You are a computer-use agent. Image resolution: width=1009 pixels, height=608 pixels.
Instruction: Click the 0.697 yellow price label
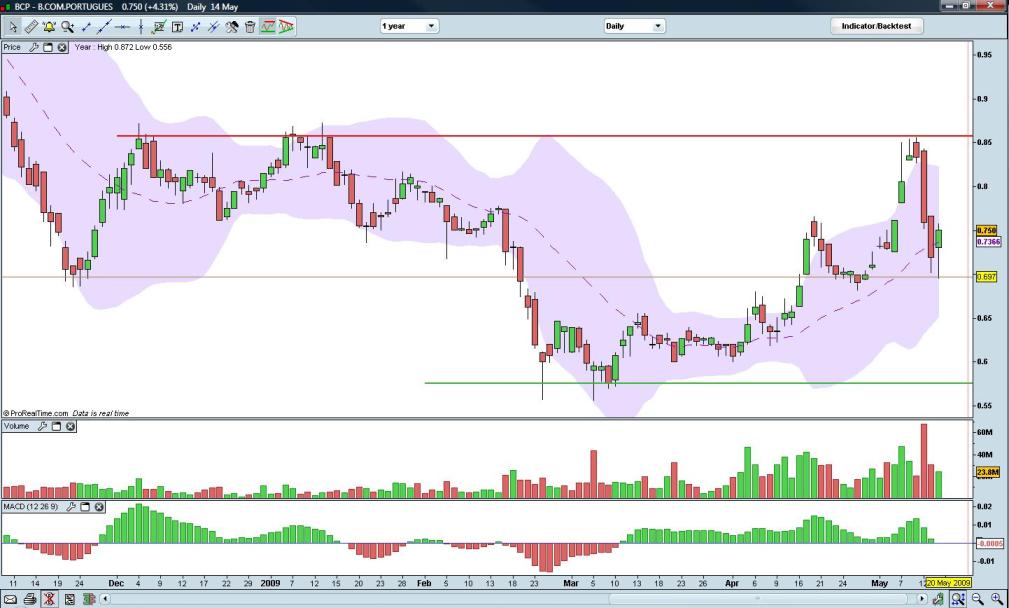[x=986, y=277]
